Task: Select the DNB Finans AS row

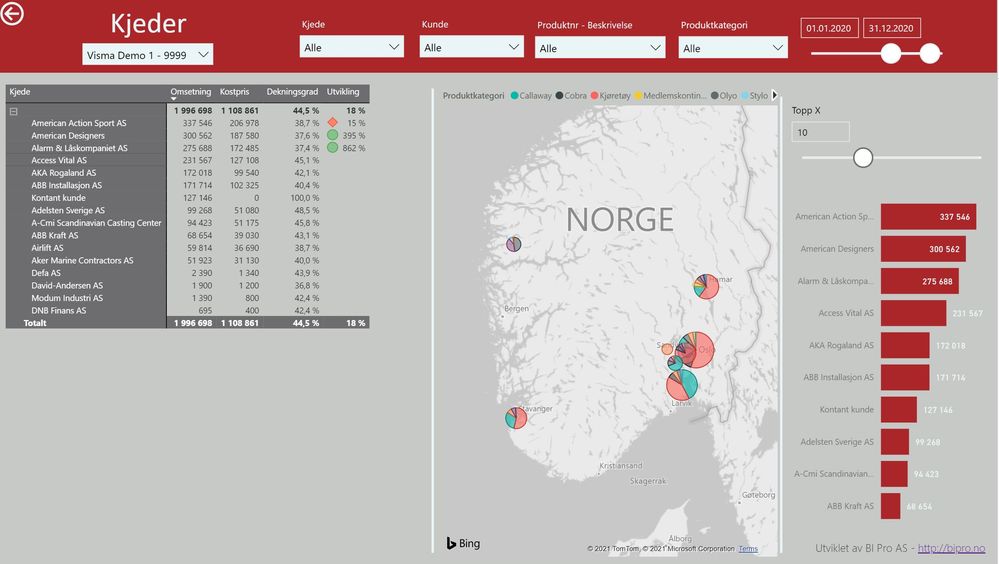Action: pyautogui.click(x=187, y=310)
